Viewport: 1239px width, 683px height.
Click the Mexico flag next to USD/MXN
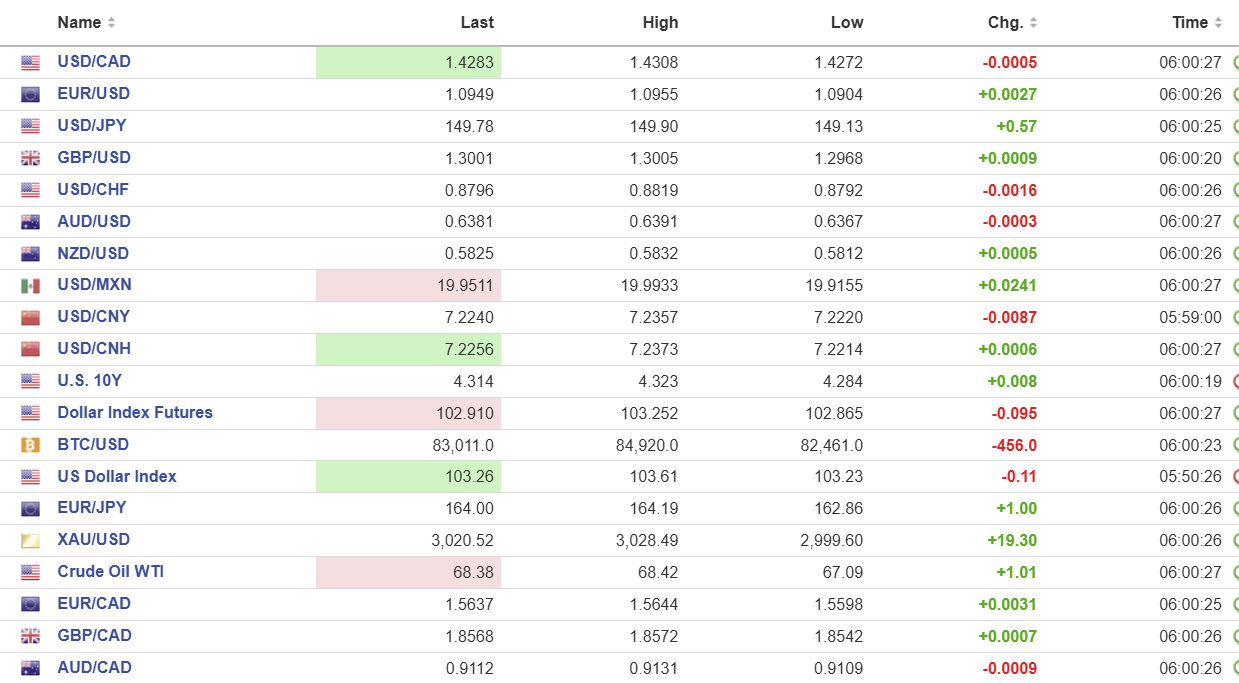tap(30, 286)
